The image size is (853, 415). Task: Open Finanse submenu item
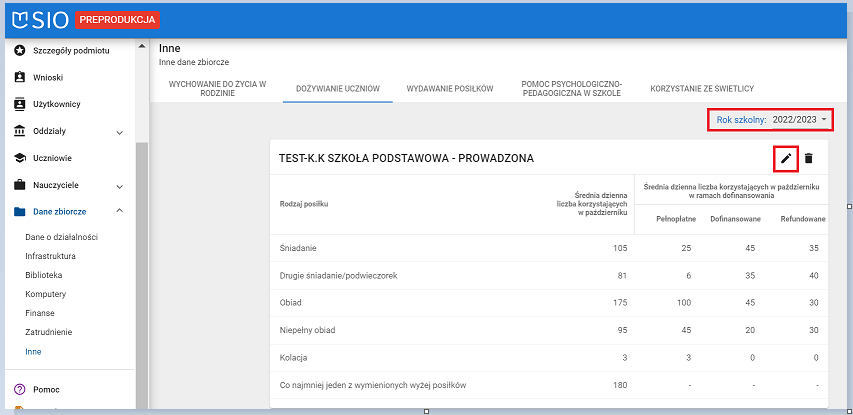[40, 313]
